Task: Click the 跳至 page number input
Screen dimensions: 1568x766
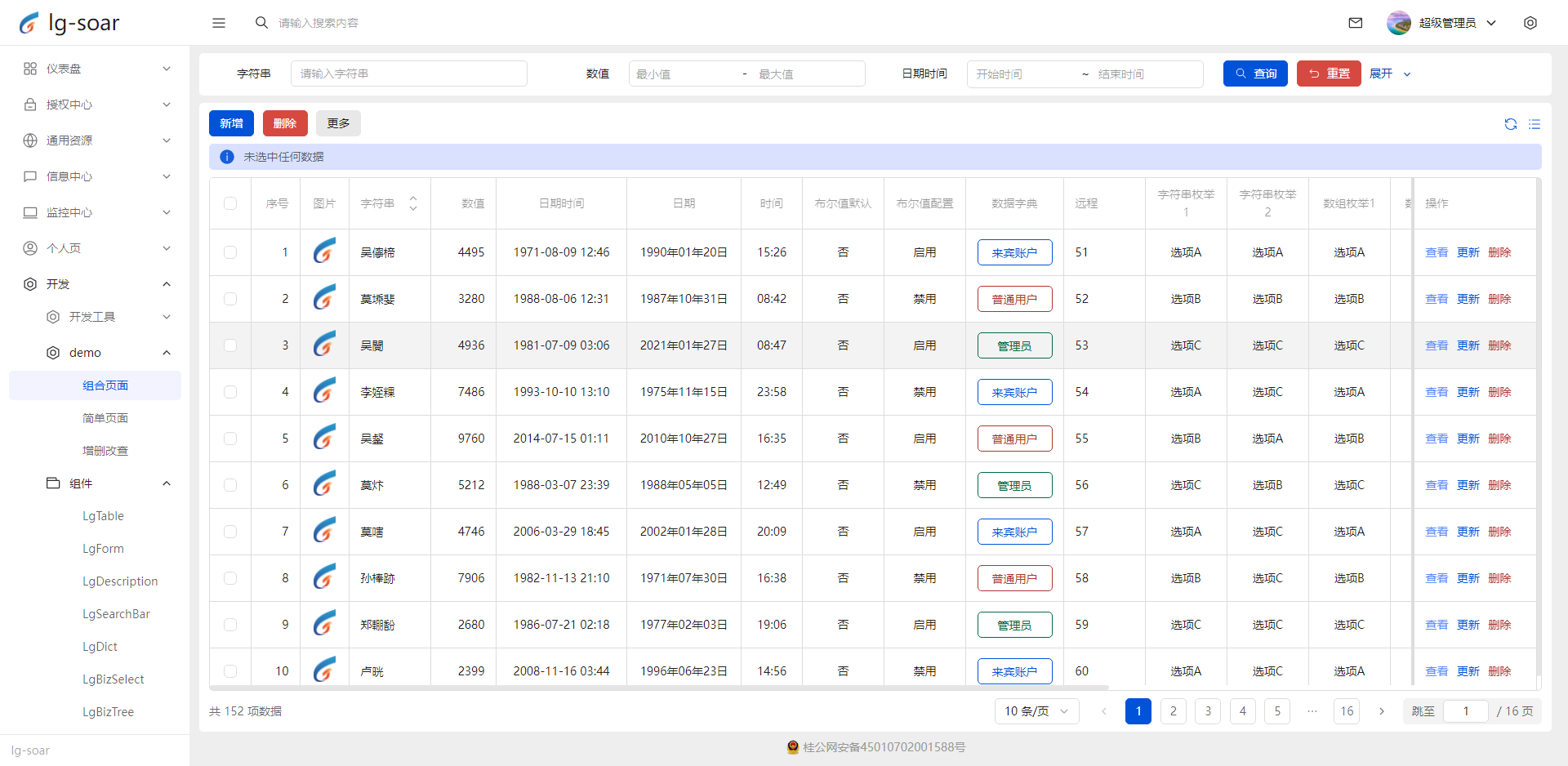Action: pyautogui.click(x=1466, y=711)
